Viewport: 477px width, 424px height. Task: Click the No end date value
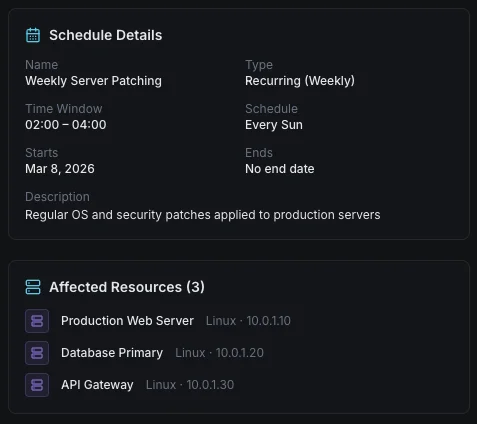(280, 169)
